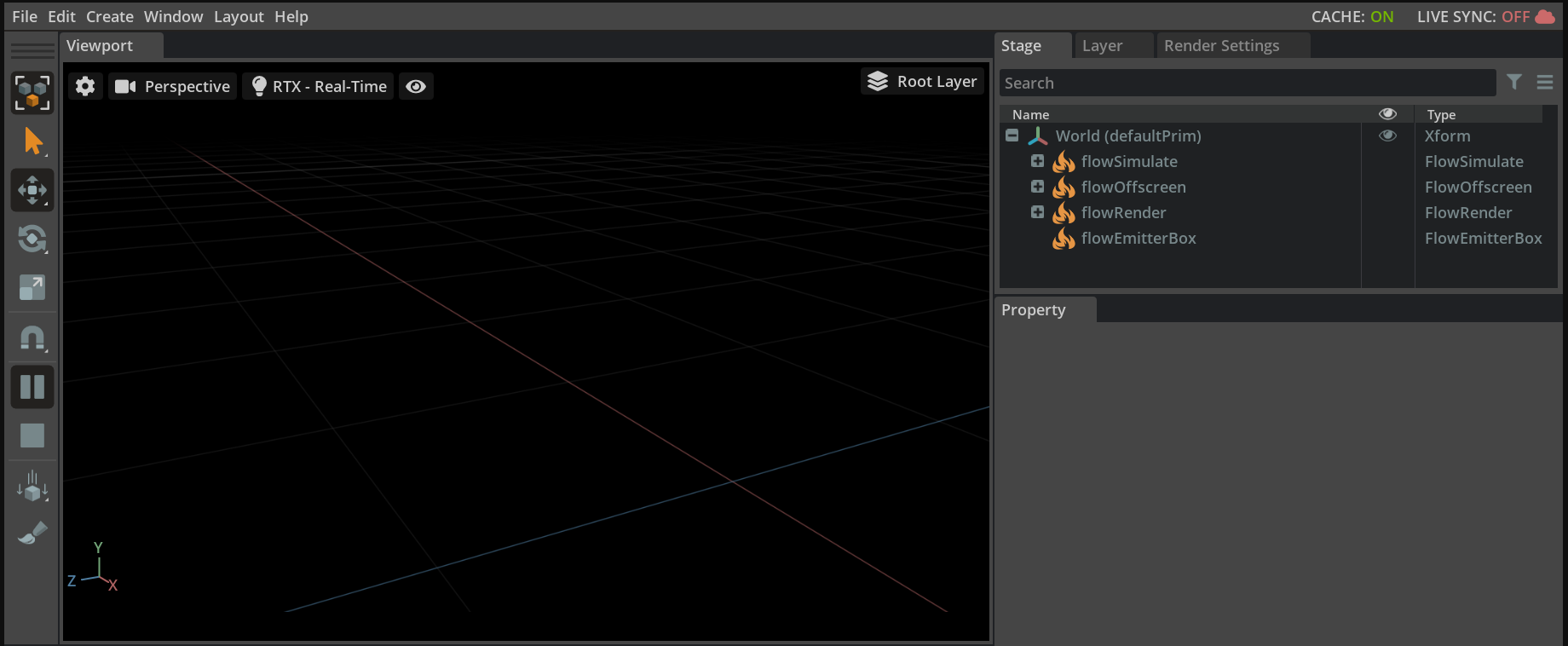Pause the simulation playback
The height and width of the screenshot is (646, 1568).
pyautogui.click(x=32, y=387)
